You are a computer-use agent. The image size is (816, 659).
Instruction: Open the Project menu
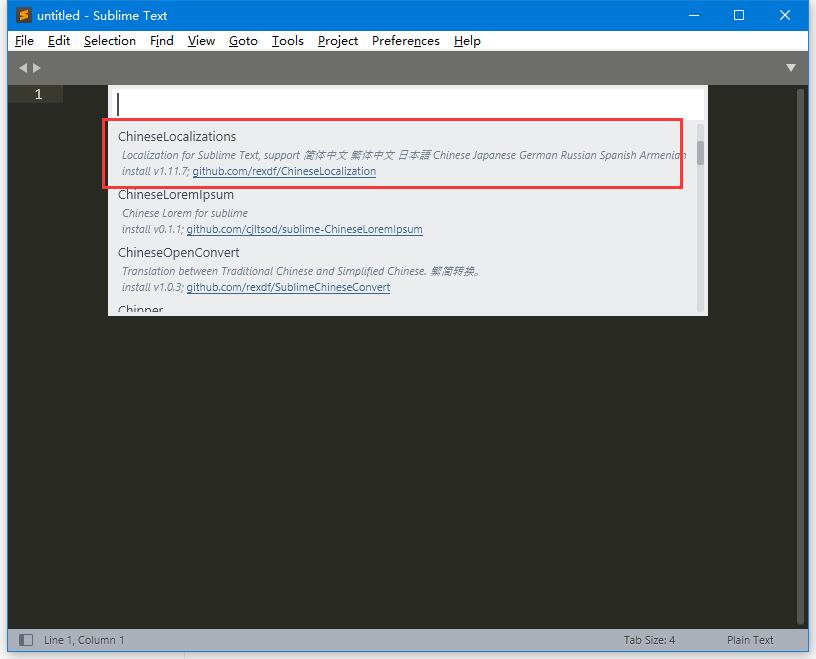point(337,41)
